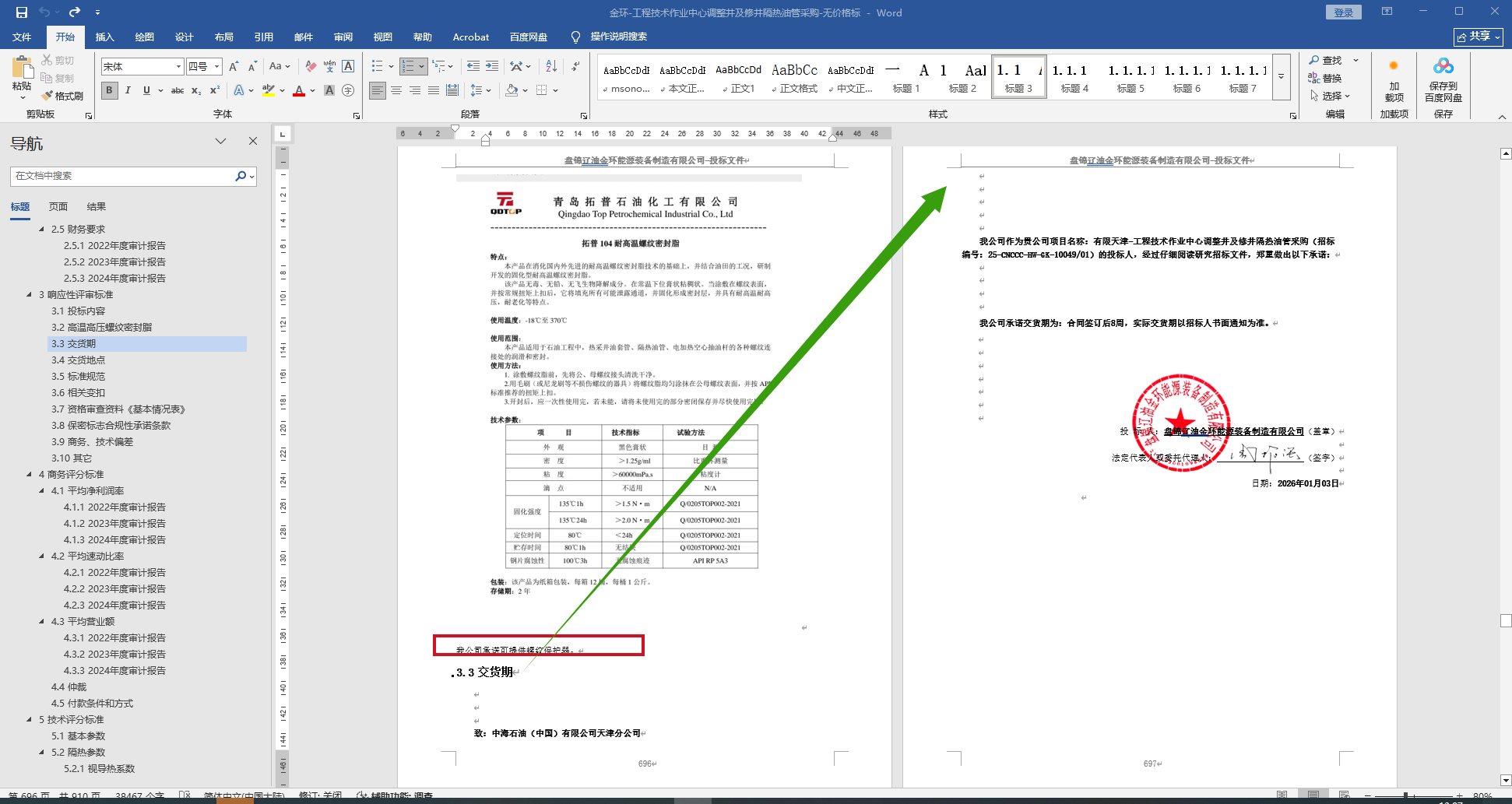The width and height of the screenshot is (1512, 804).
Task: Decrease the paragraph indent
Action: (473, 66)
